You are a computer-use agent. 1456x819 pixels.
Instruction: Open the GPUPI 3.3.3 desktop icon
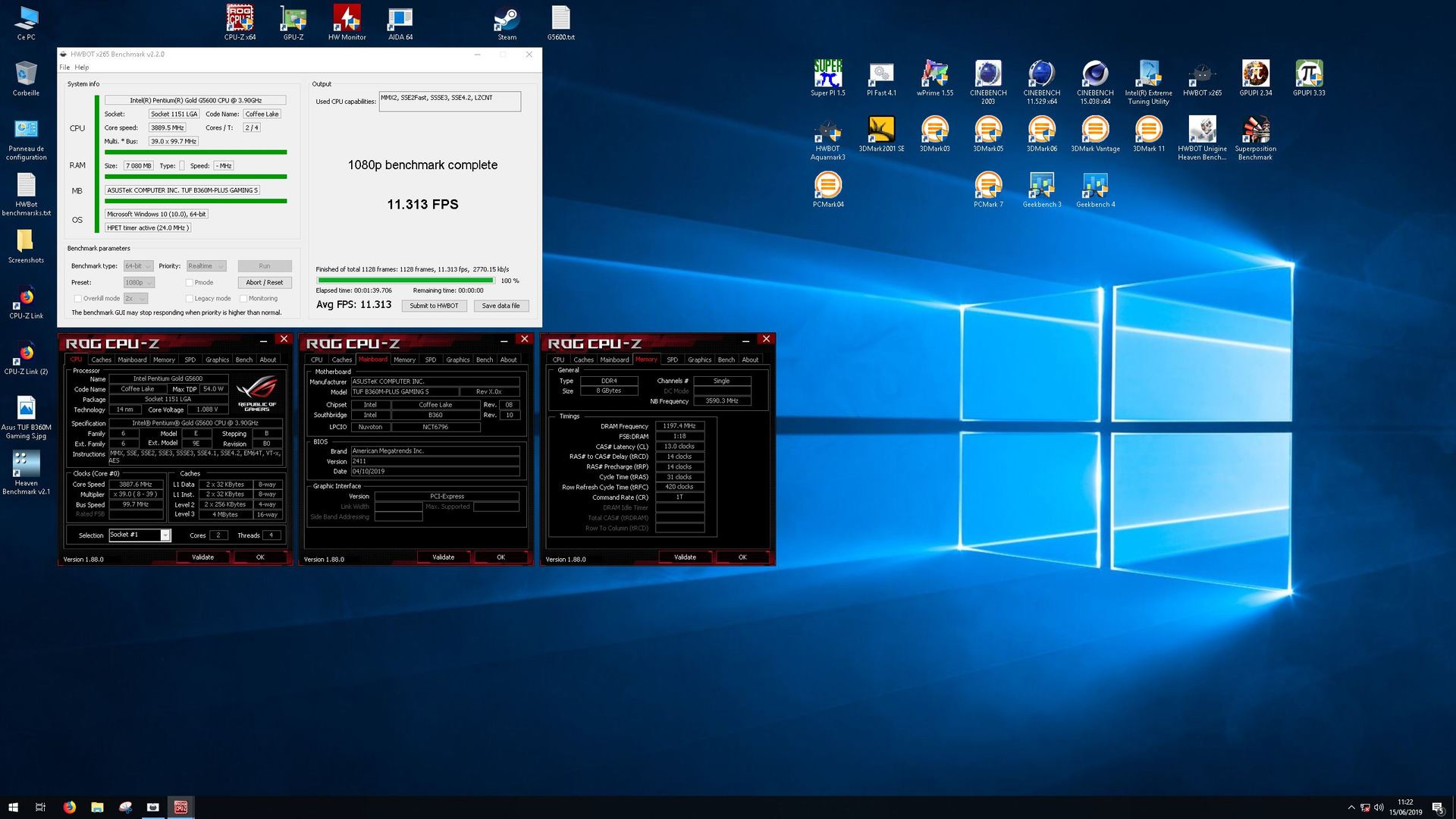(x=1309, y=78)
